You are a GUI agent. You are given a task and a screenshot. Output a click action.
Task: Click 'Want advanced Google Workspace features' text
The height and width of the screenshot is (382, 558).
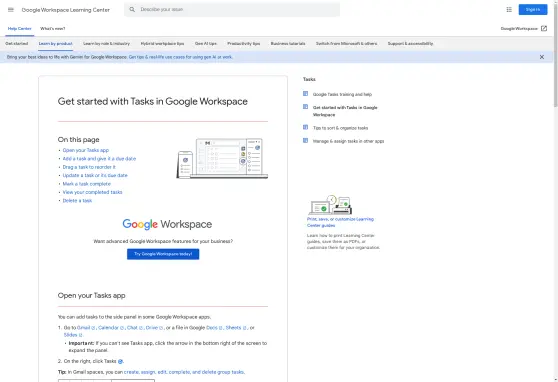point(163,241)
